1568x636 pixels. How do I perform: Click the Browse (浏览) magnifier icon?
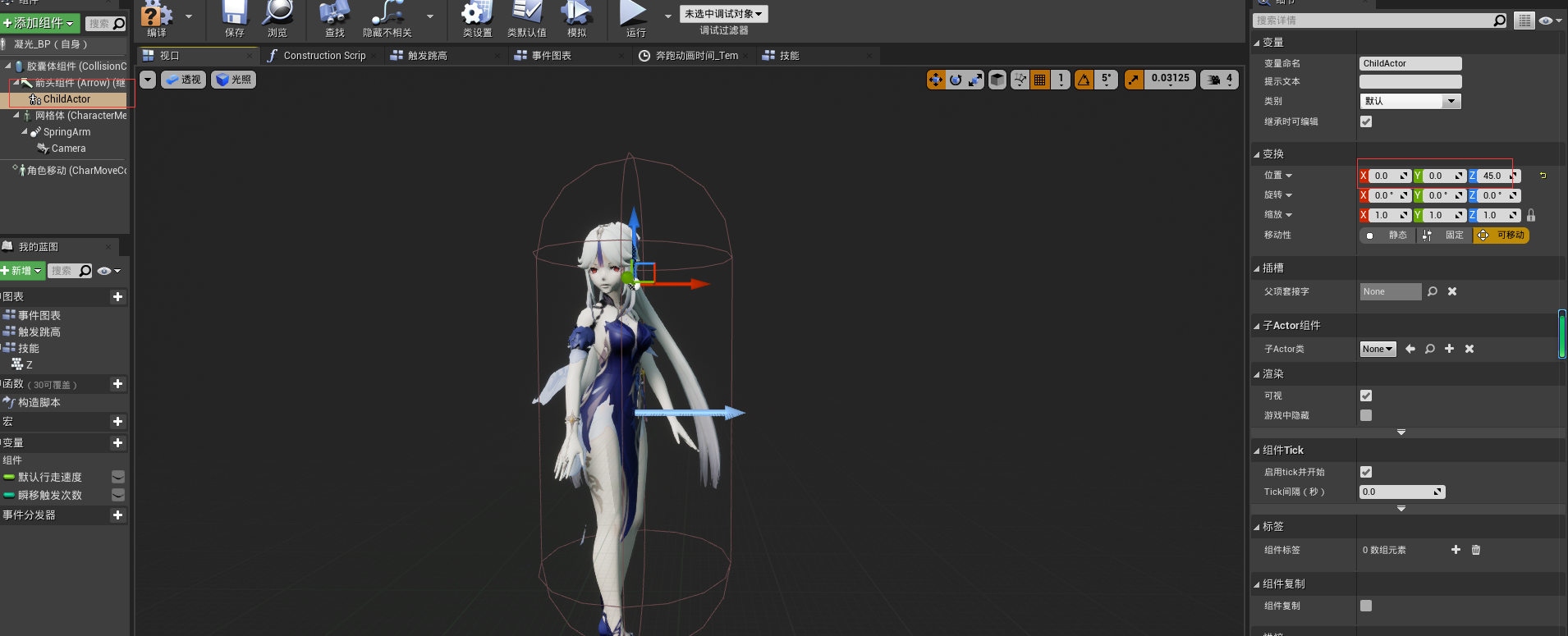click(277, 13)
